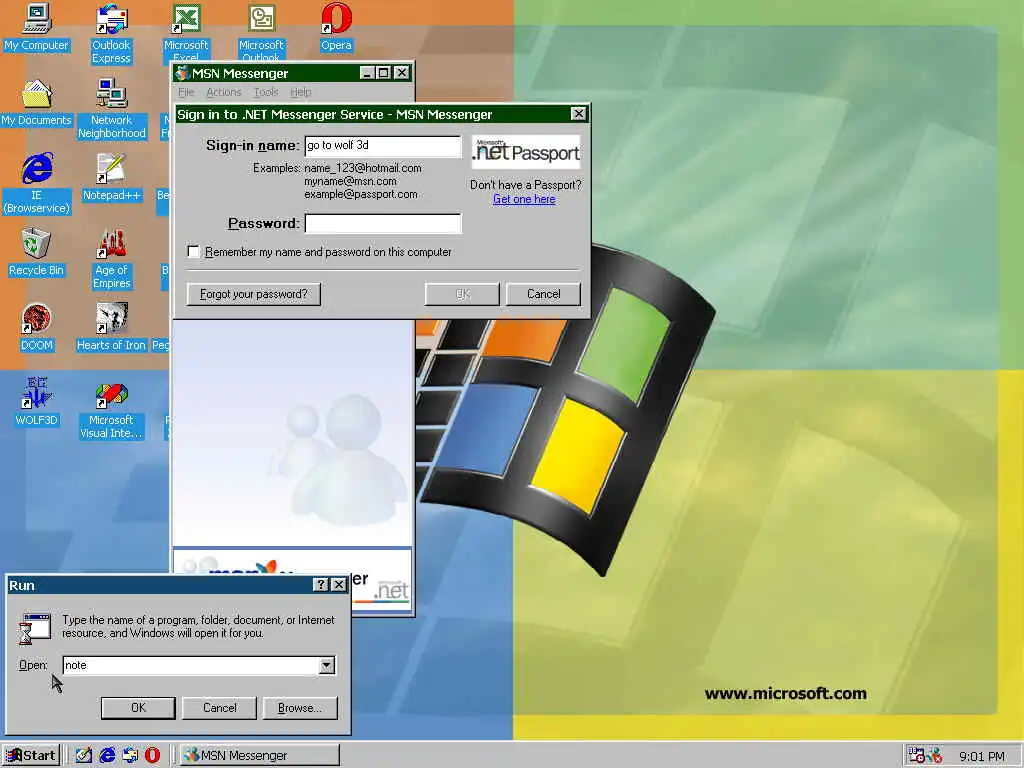This screenshot has width=1024, height=768.
Task: Click network system tray icon
Action: coord(917,755)
